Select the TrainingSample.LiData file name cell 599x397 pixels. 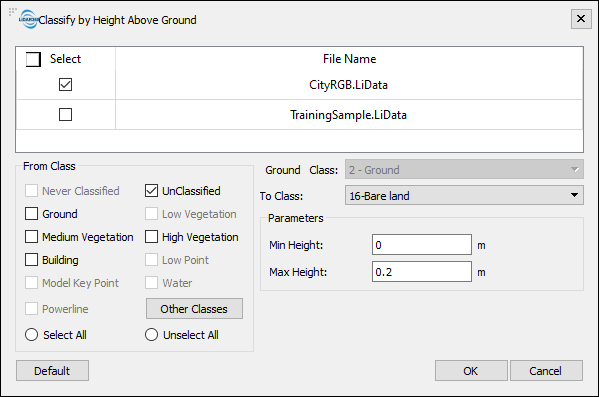click(349, 114)
